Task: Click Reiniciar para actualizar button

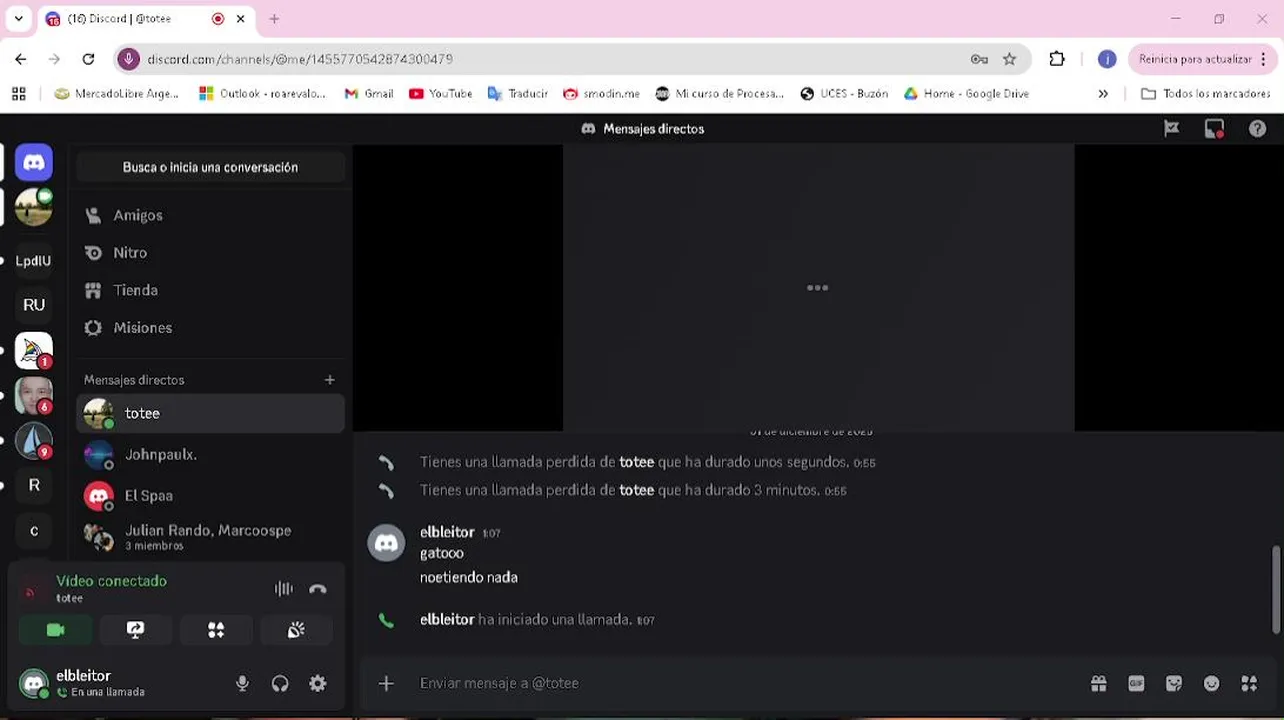Action: coord(1204,59)
